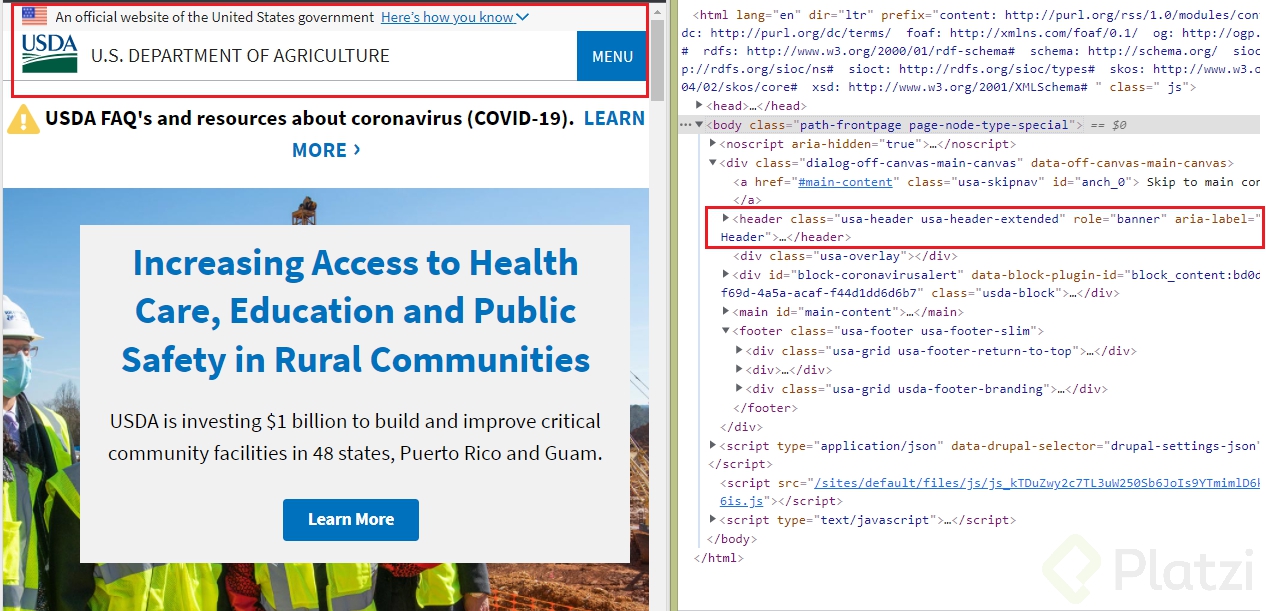Viewport: 1266px width, 611px height.
Task: Expand the block-coronavirusalert div node
Action: coord(726,274)
